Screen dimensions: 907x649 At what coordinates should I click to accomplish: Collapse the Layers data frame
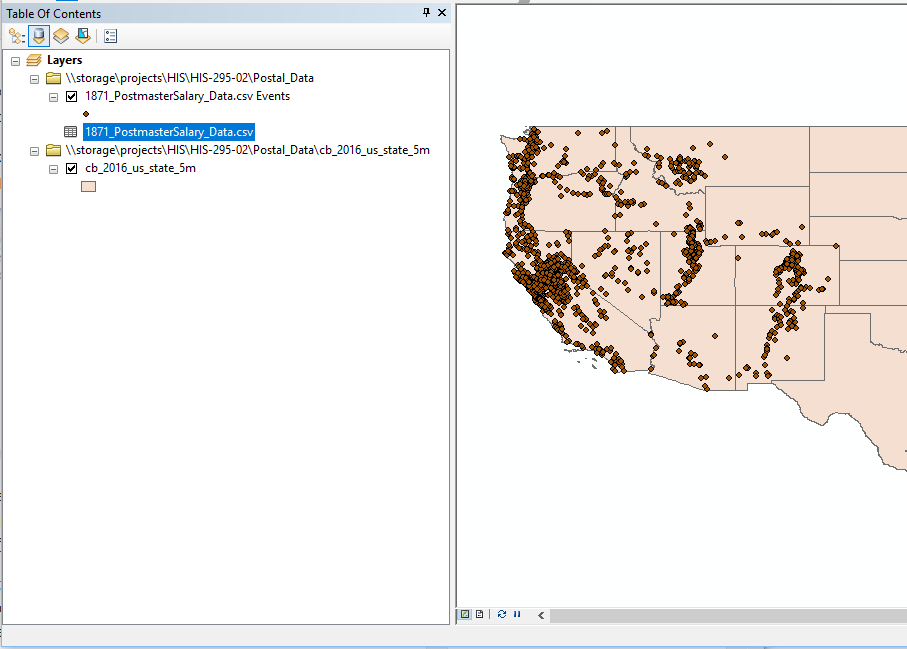pyautogui.click(x=16, y=61)
